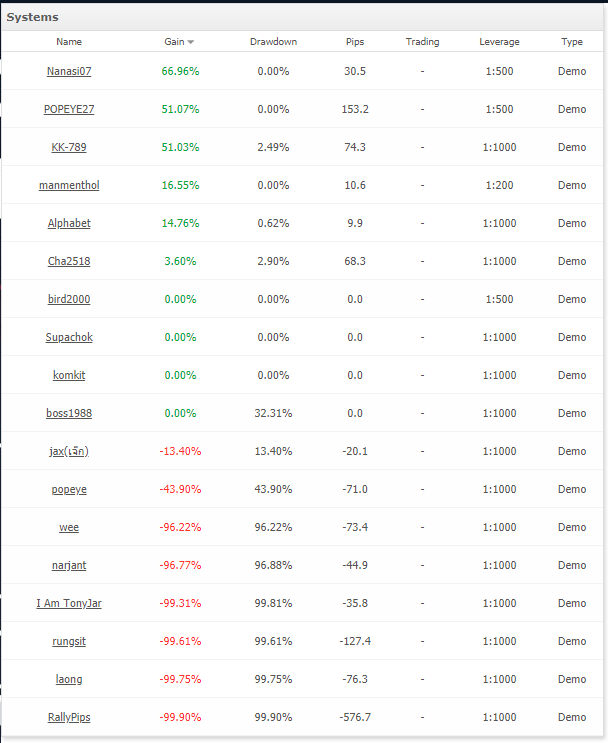Open the RallyPips system page
The height and width of the screenshot is (743, 608).
click(69, 717)
